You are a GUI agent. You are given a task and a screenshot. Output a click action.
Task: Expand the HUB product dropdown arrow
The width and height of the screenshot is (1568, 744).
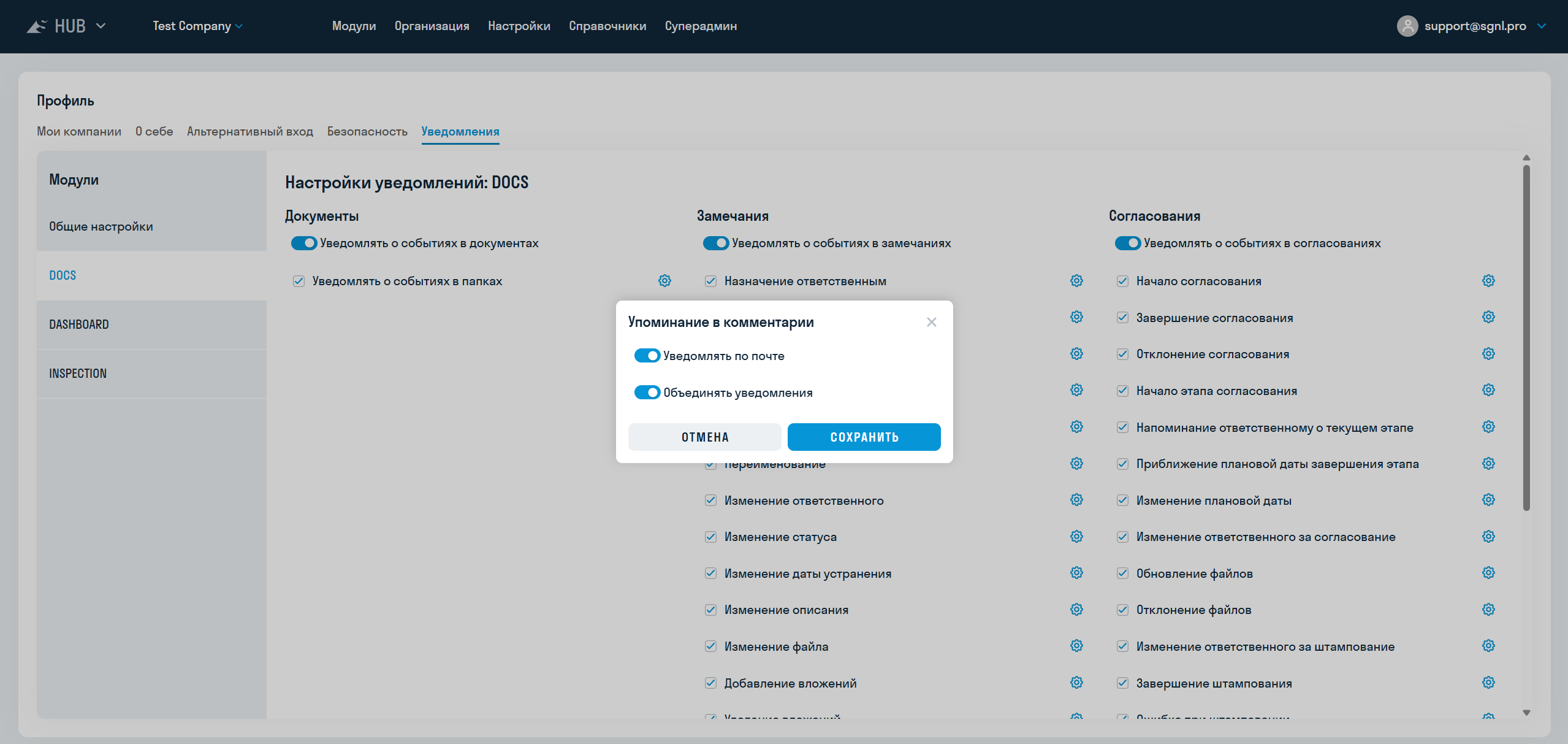pos(101,26)
